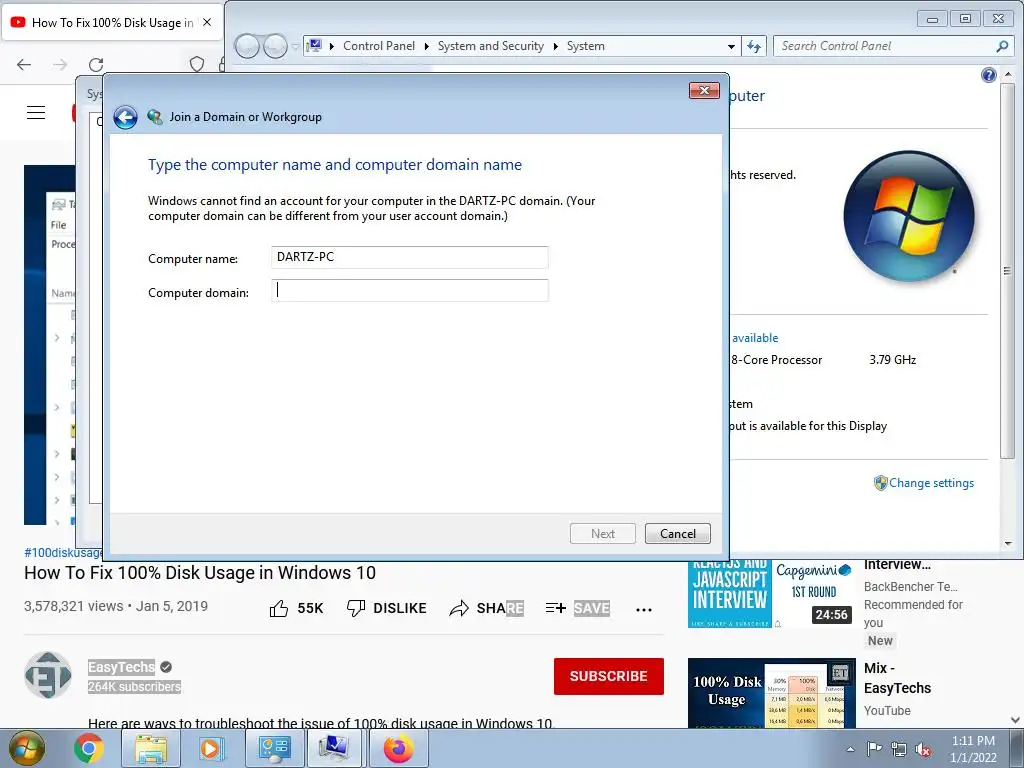The width and height of the screenshot is (1024, 768).
Task: Click the DISLIKE thumbs down button
Action: 386,609
